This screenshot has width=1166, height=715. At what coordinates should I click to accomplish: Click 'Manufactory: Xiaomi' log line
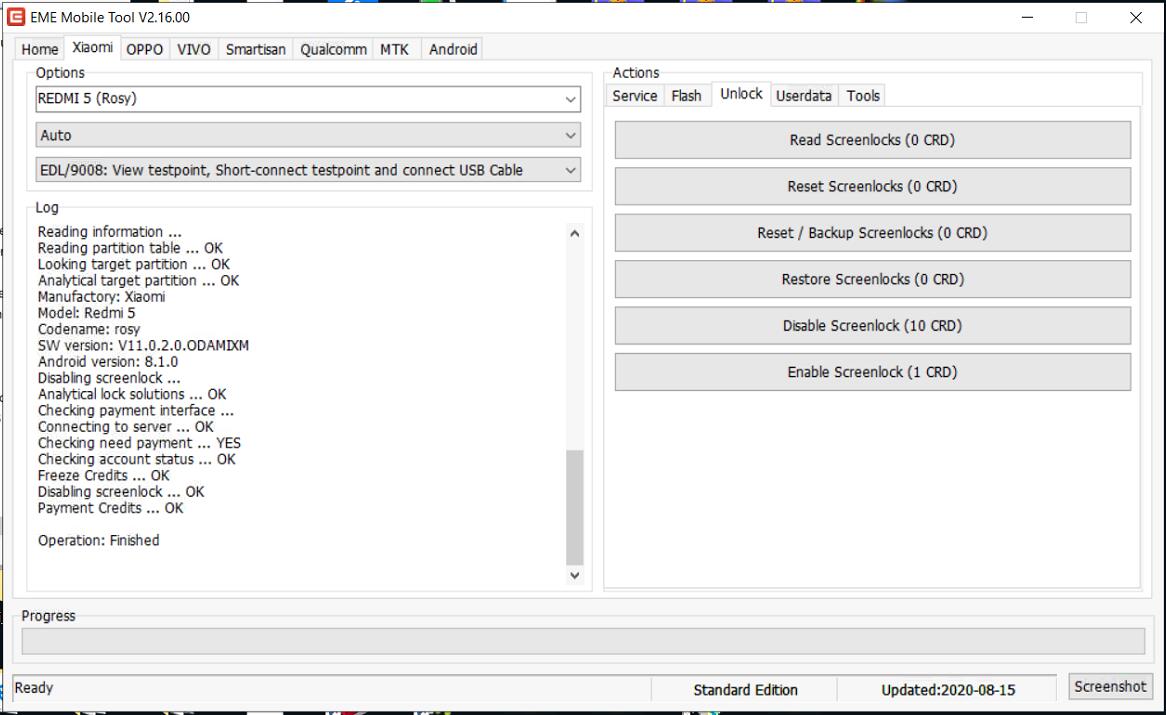pyautogui.click(x=101, y=297)
